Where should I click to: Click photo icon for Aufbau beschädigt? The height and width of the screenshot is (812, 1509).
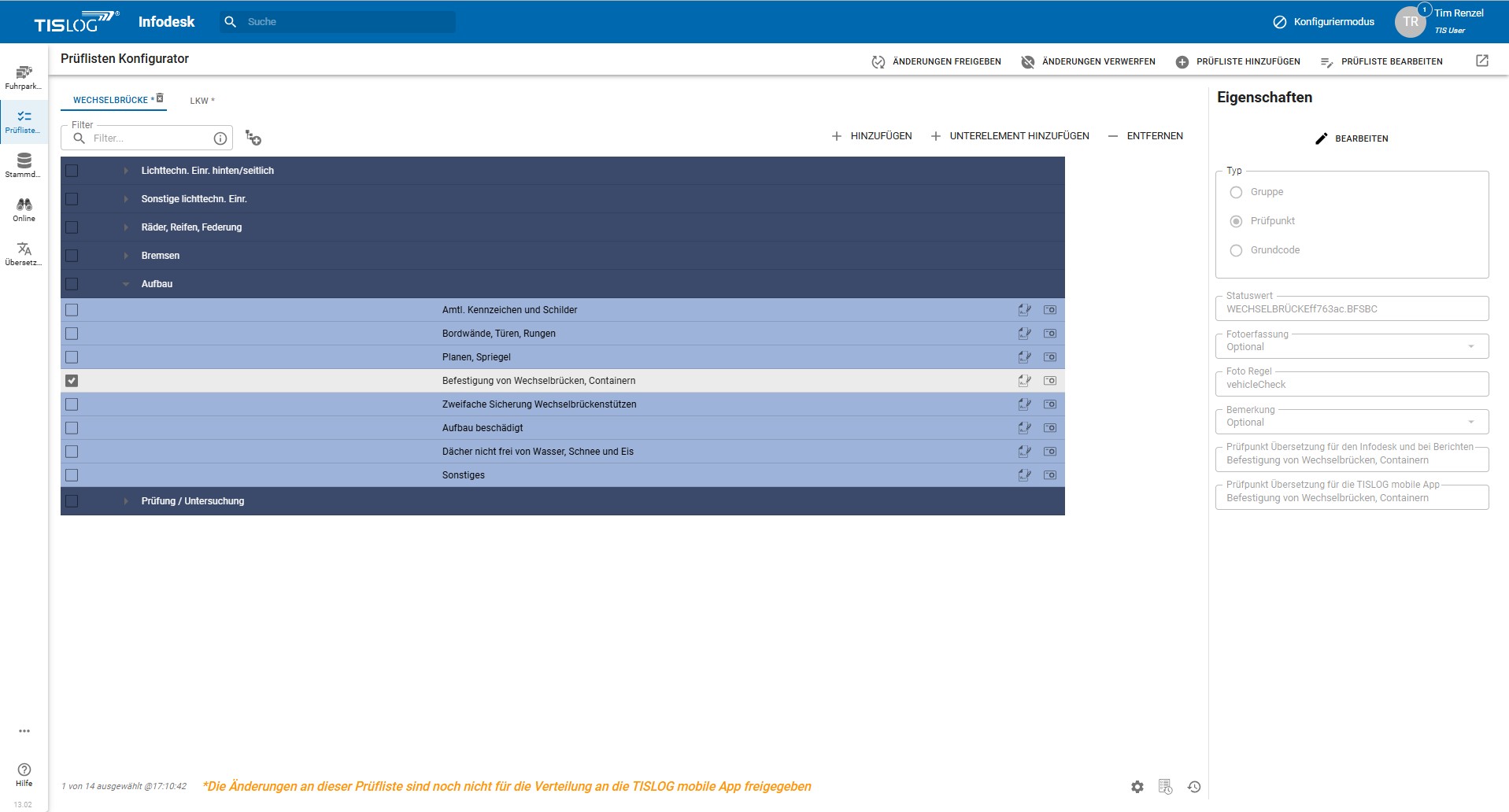pyautogui.click(x=1050, y=428)
